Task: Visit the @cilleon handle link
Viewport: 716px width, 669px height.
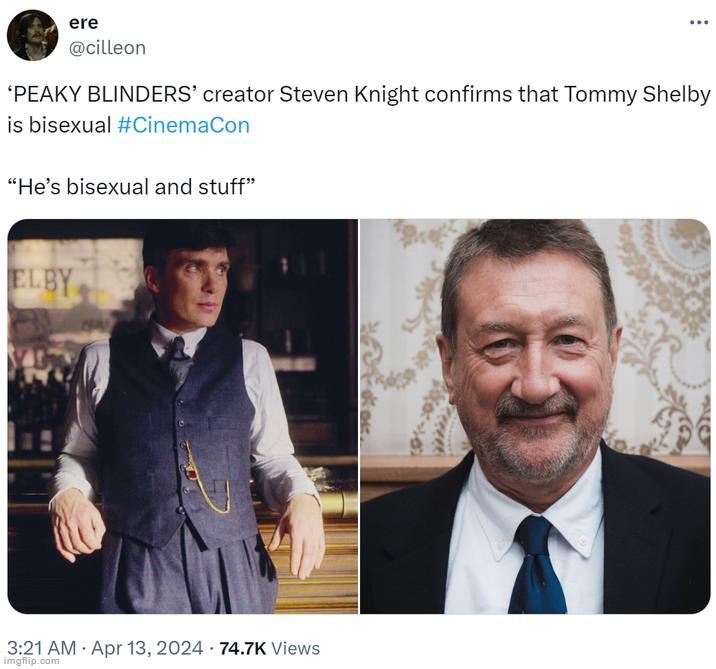Action: (107, 48)
